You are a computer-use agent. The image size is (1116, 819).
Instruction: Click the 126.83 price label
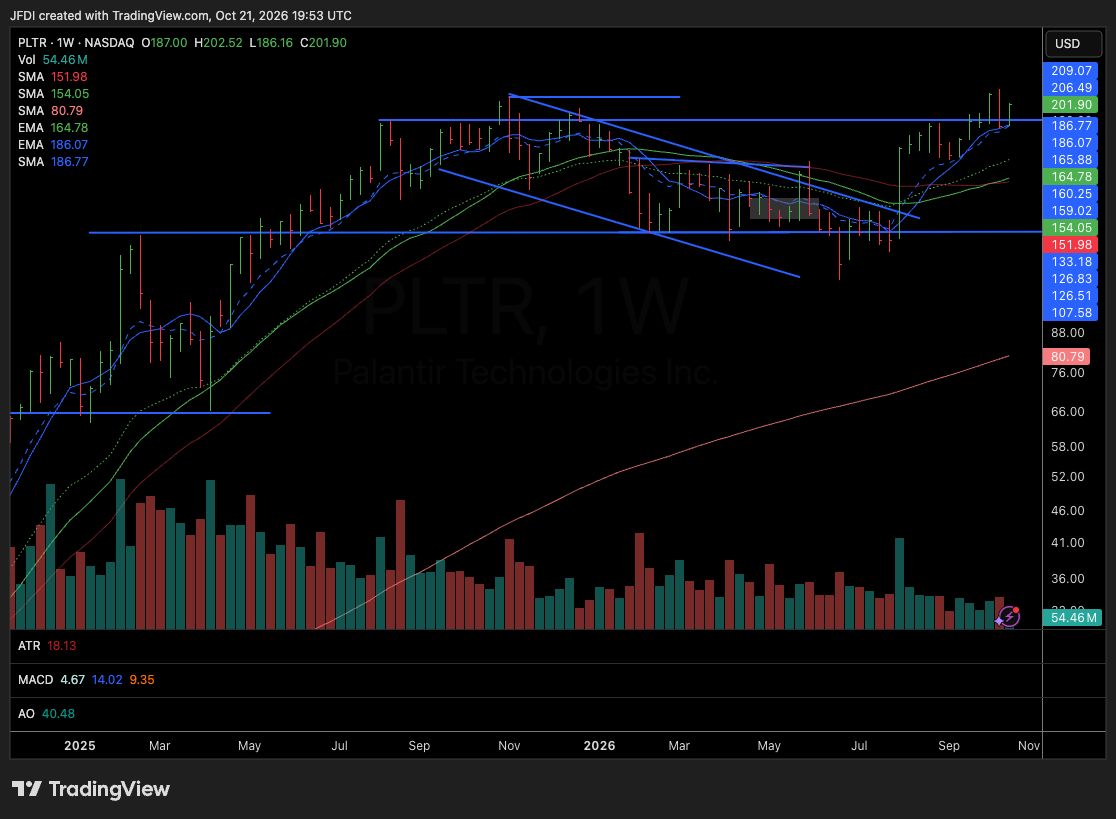pos(1070,279)
